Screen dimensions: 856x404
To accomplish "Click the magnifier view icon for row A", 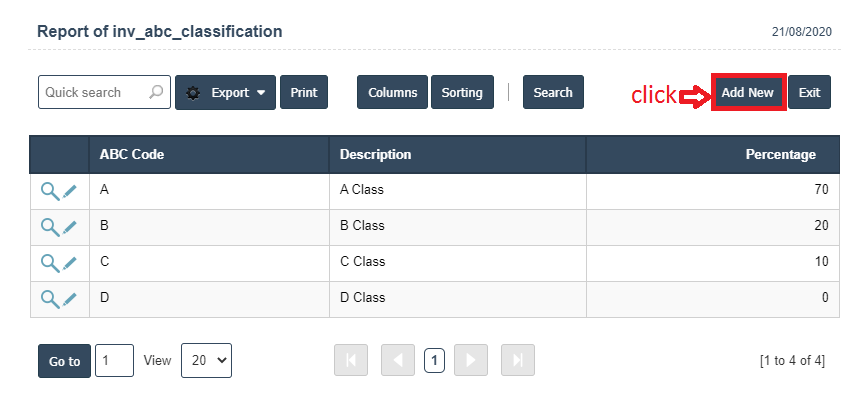I will coord(49,191).
